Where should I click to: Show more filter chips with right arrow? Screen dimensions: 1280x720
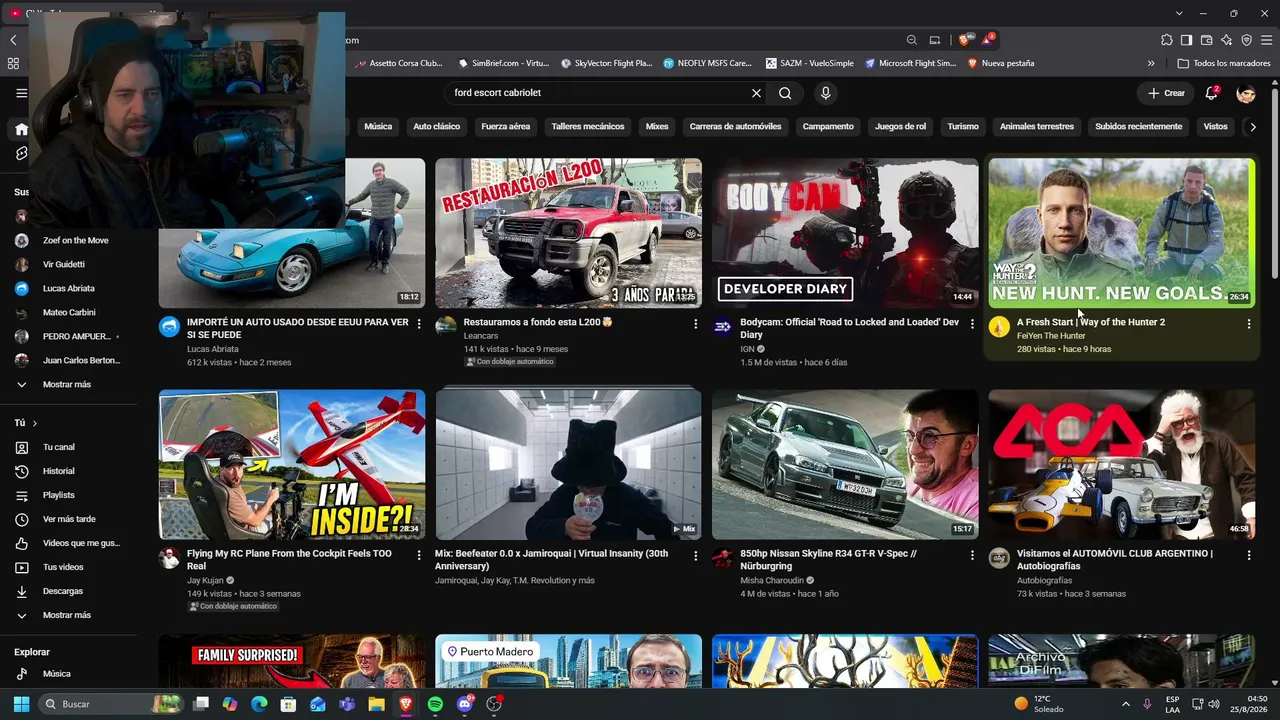[x=1253, y=127]
